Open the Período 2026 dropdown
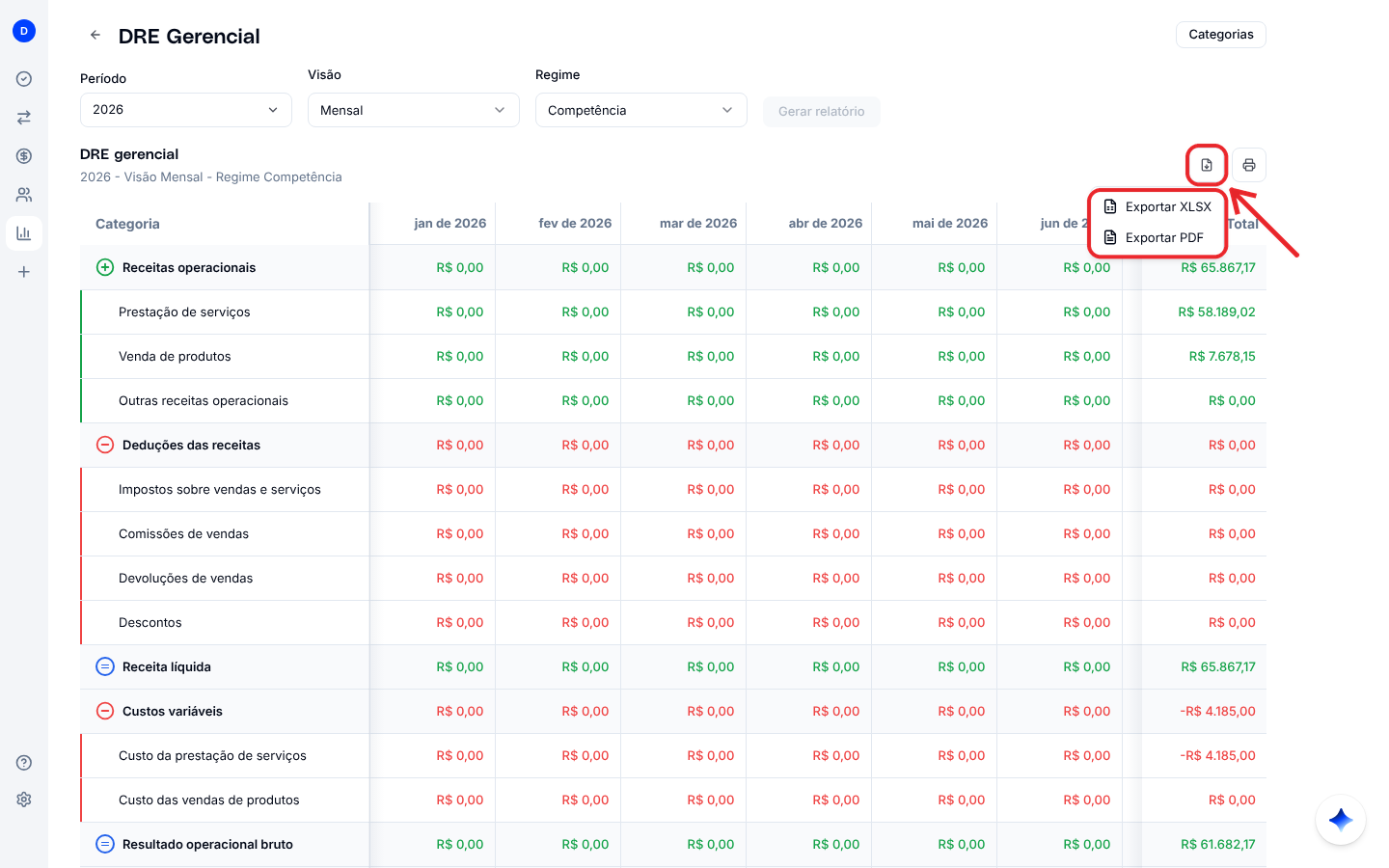1389x868 pixels. 186,110
